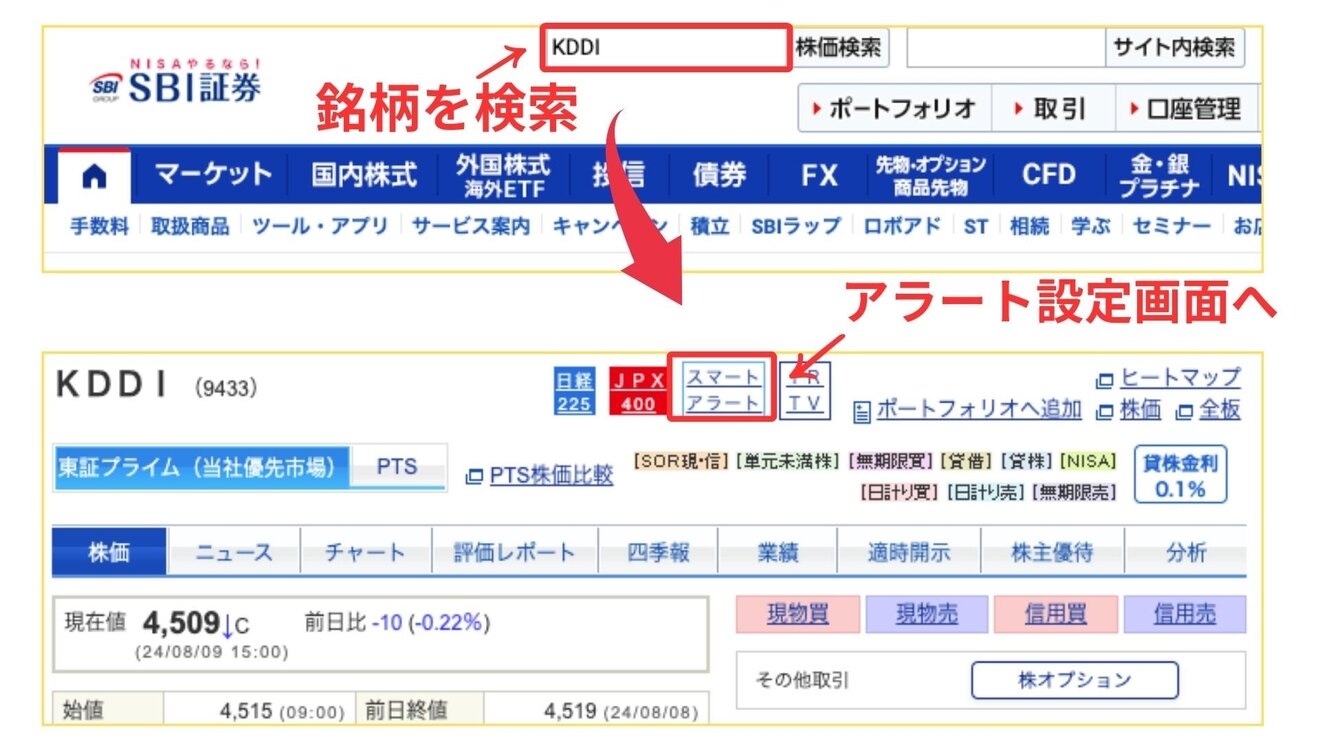Screen dimensions: 1320x743
Task: Switch to the PTS market tab
Action: 397,467
